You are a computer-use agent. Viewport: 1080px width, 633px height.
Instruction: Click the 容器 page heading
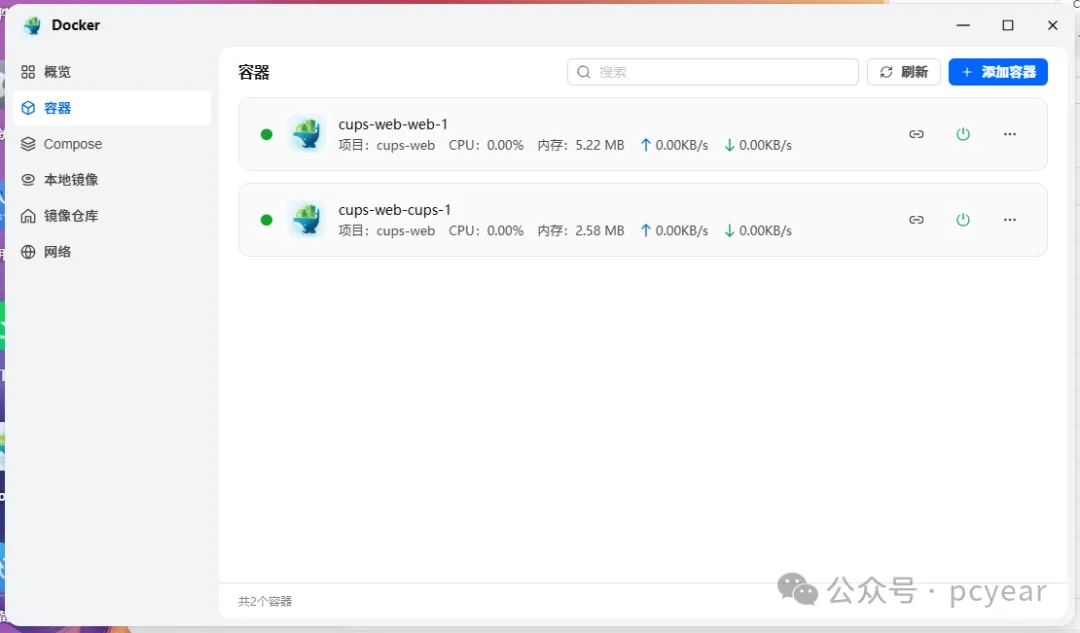pos(253,72)
